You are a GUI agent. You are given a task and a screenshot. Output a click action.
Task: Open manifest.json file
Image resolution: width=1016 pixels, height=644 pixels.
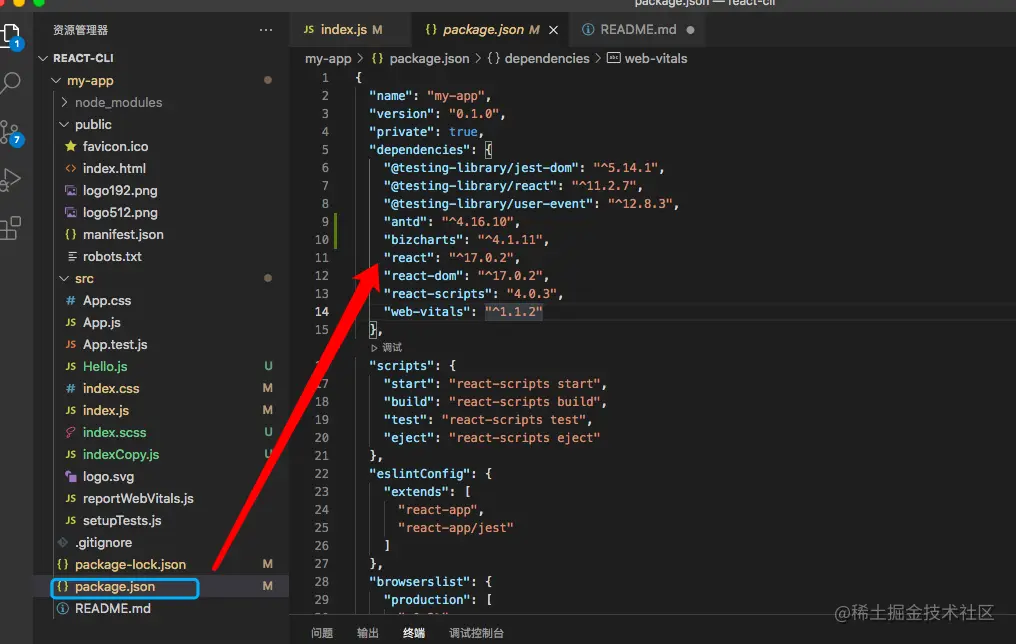(122, 235)
